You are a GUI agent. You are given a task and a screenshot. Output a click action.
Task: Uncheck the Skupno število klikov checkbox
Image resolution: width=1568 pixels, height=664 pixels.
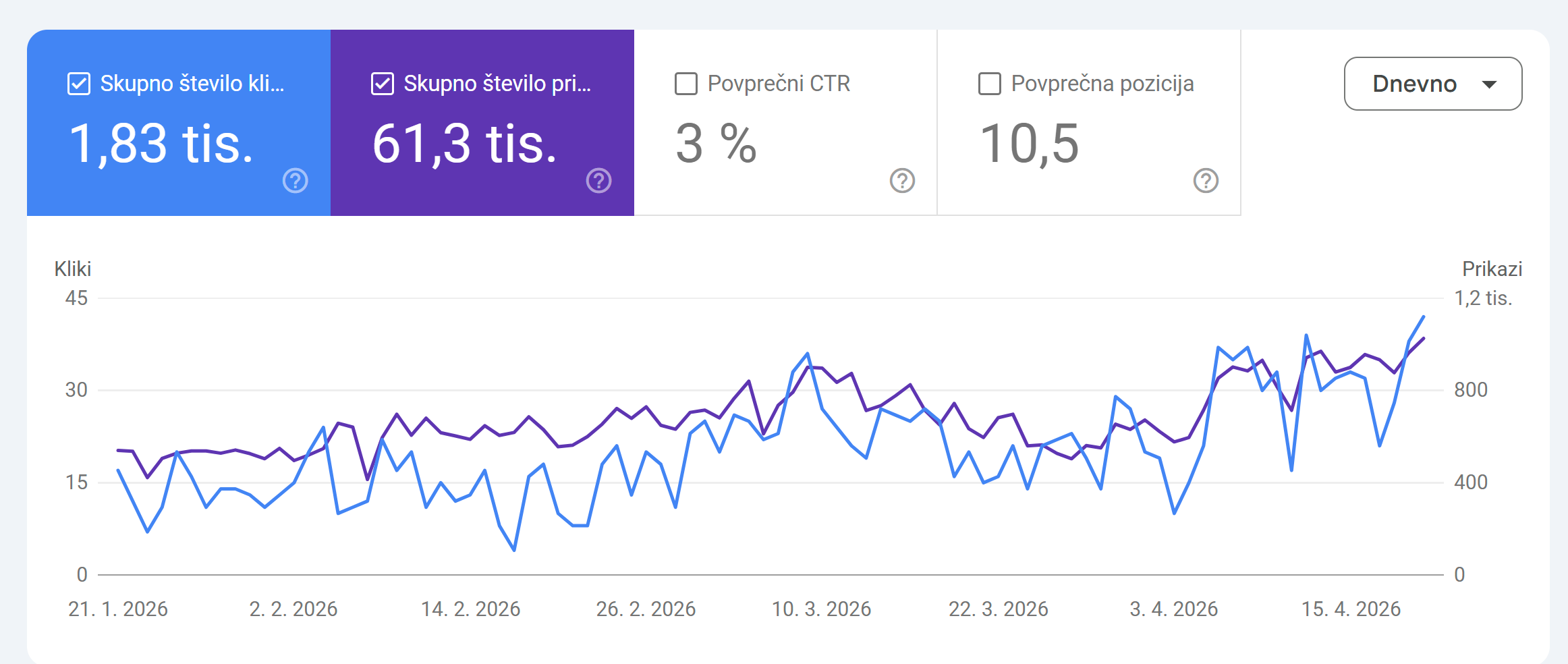(x=79, y=84)
